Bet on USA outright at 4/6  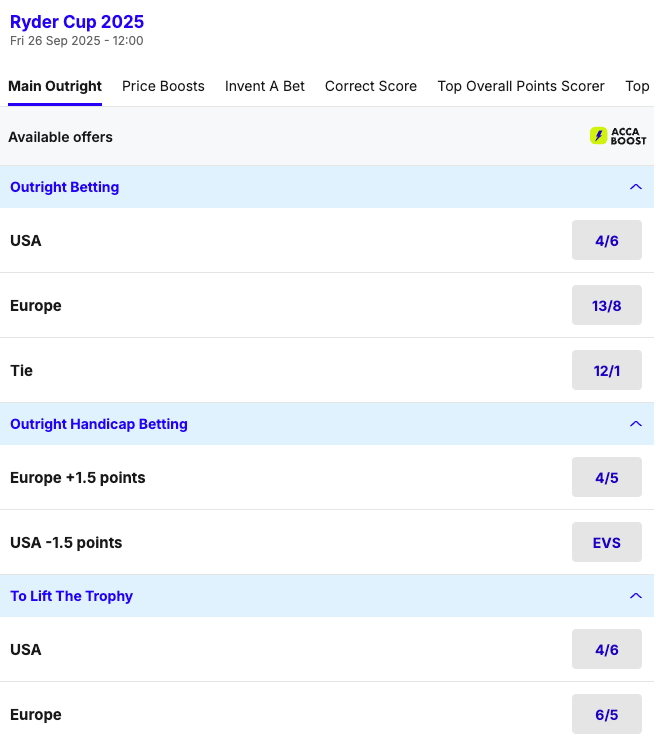tap(606, 240)
